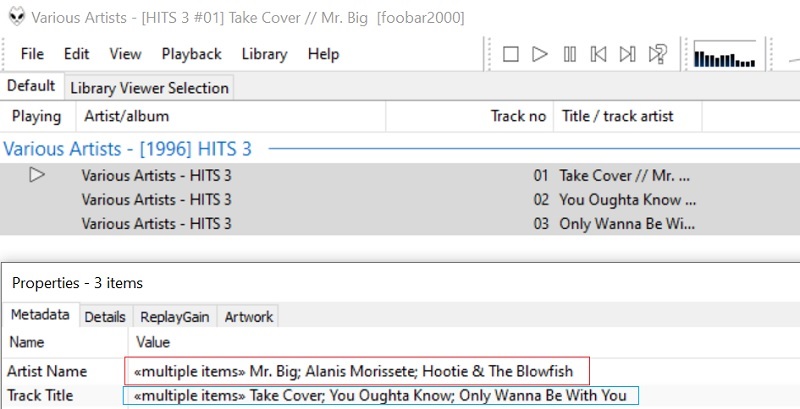Open the Metadata tab in Properties
This screenshot has width=800, height=409.
40,315
